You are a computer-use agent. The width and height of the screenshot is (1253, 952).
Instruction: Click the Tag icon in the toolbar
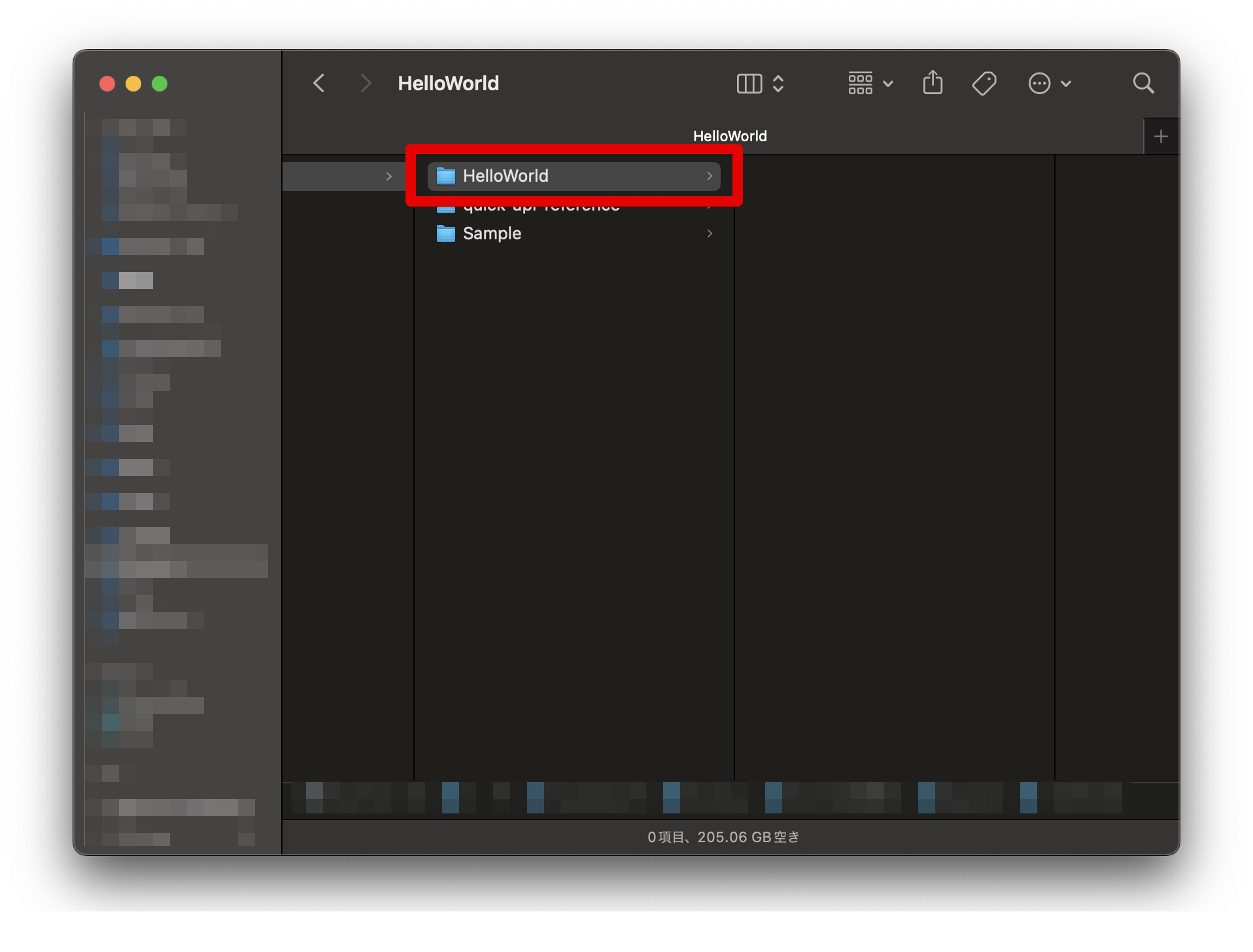tap(984, 84)
